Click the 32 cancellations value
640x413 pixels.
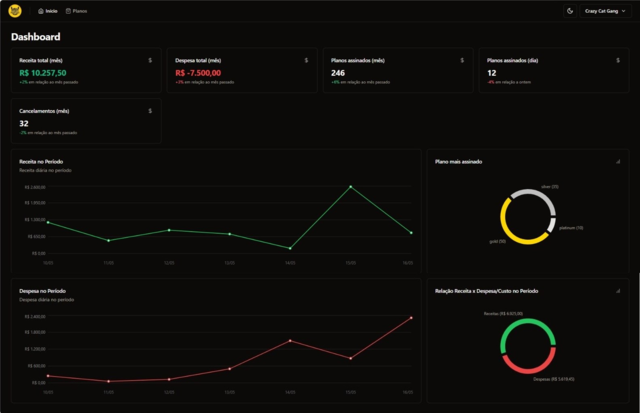(x=24, y=124)
